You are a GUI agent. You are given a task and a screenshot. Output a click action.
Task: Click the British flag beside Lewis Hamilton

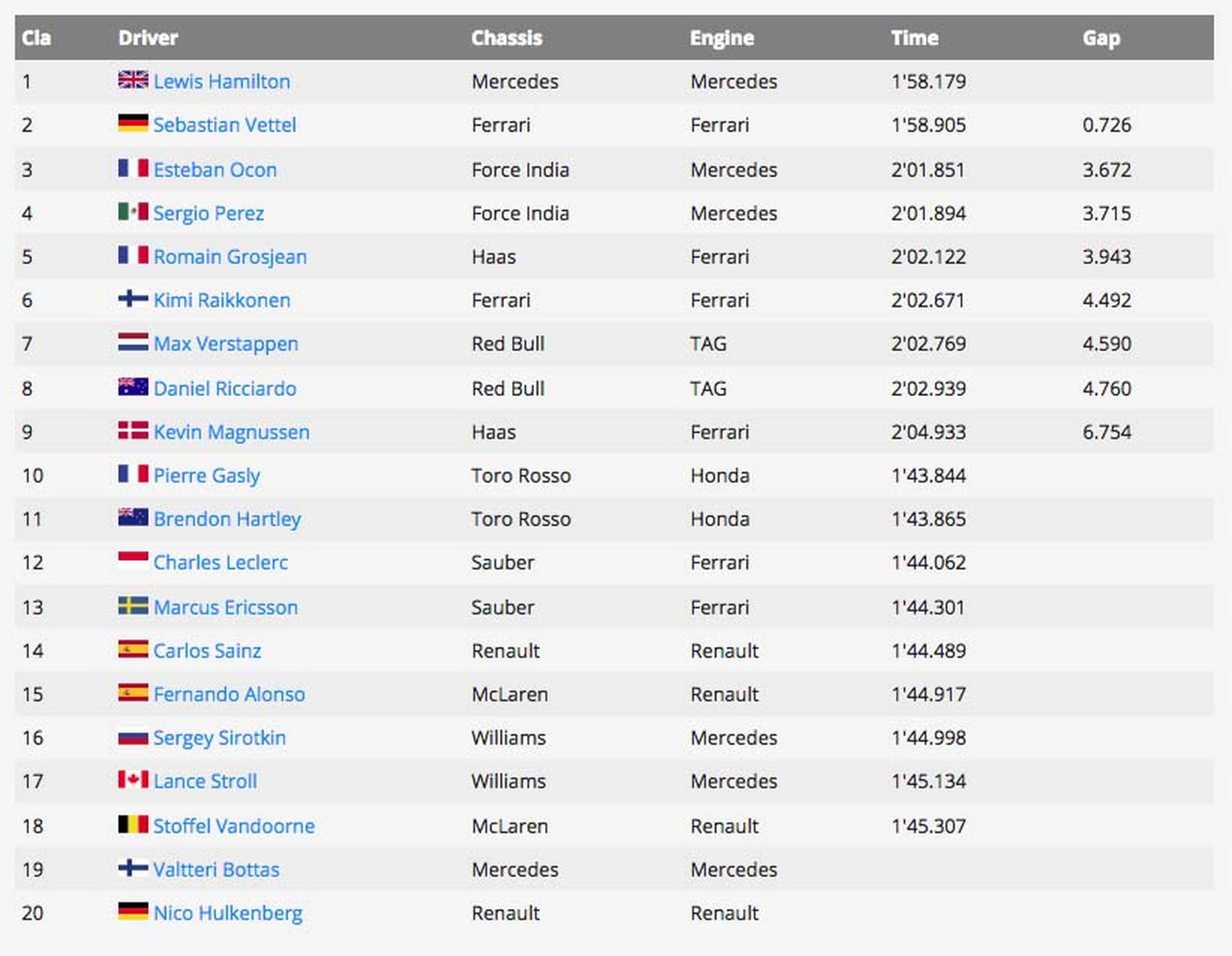pyautogui.click(x=133, y=80)
